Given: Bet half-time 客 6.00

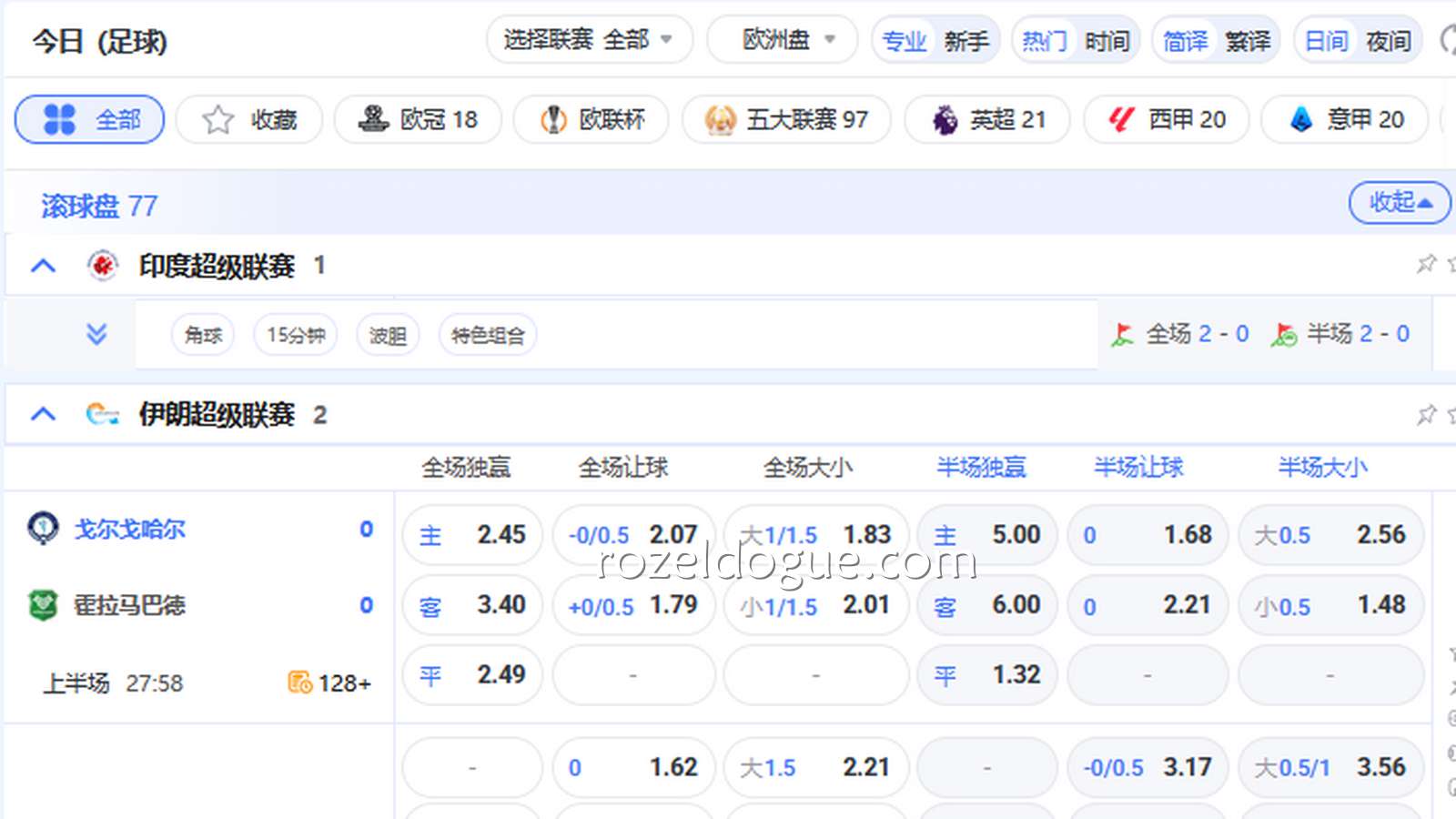Looking at the screenshot, I should 987,605.
